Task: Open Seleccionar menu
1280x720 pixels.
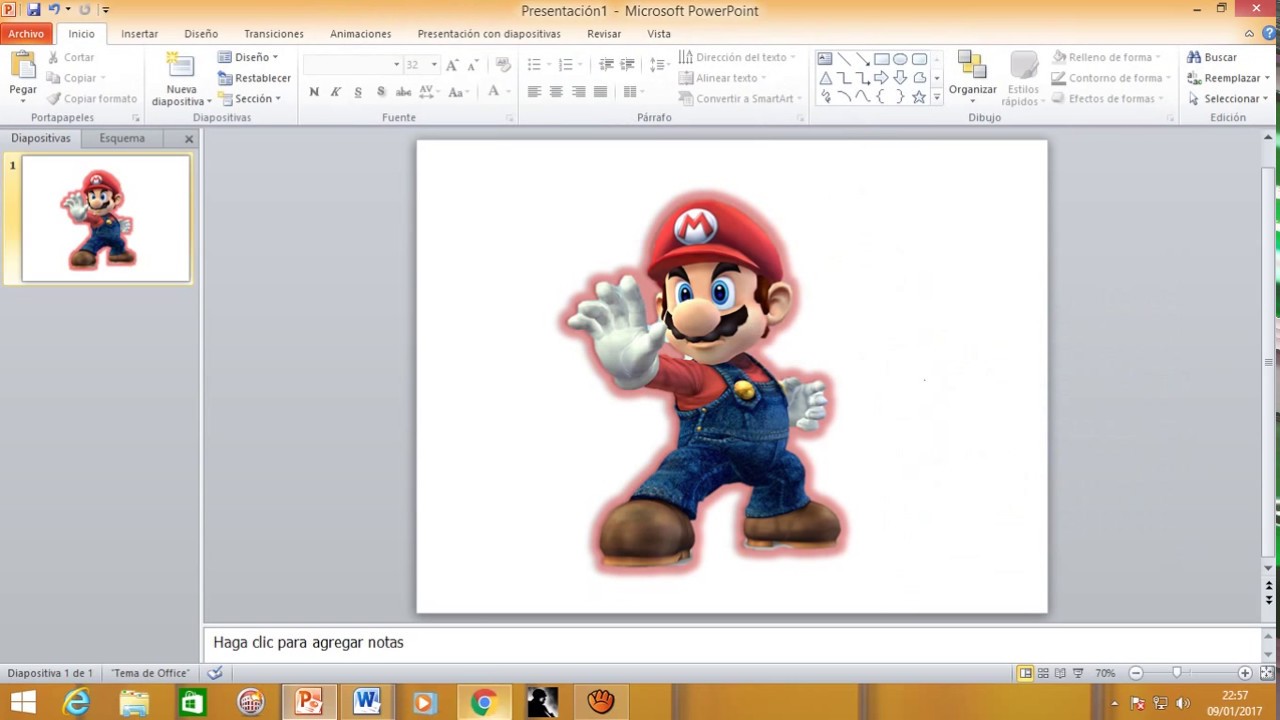Action: pos(1228,99)
